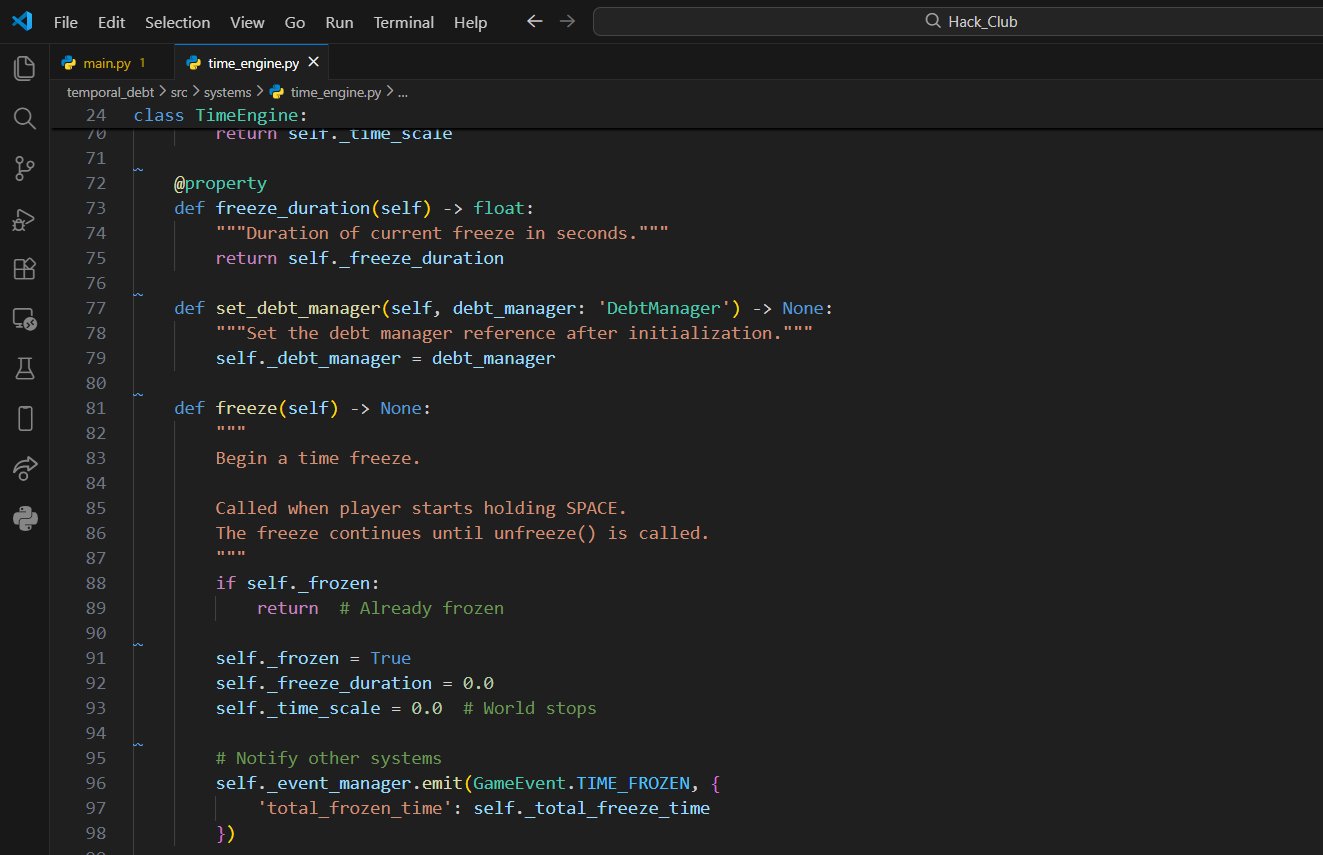Open the mobile device icon view
This screenshot has width=1323, height=855.
[25, 418]
